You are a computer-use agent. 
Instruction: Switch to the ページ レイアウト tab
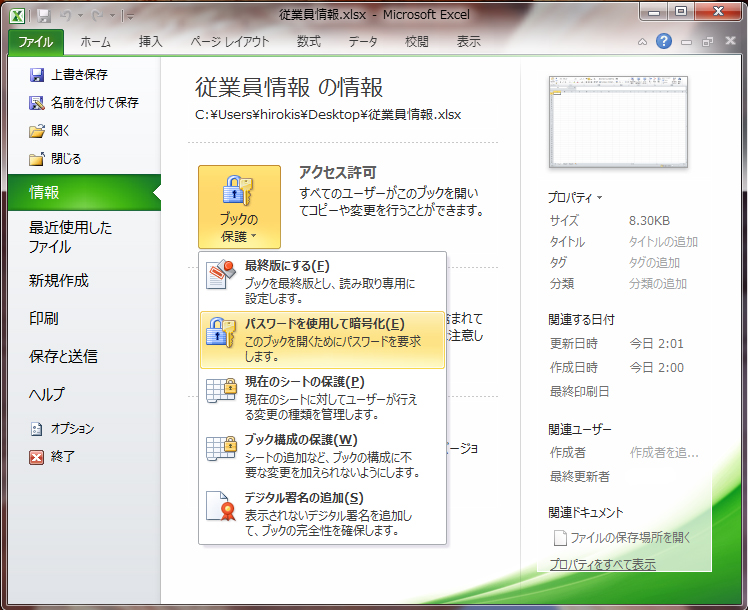tap(230, 42)
